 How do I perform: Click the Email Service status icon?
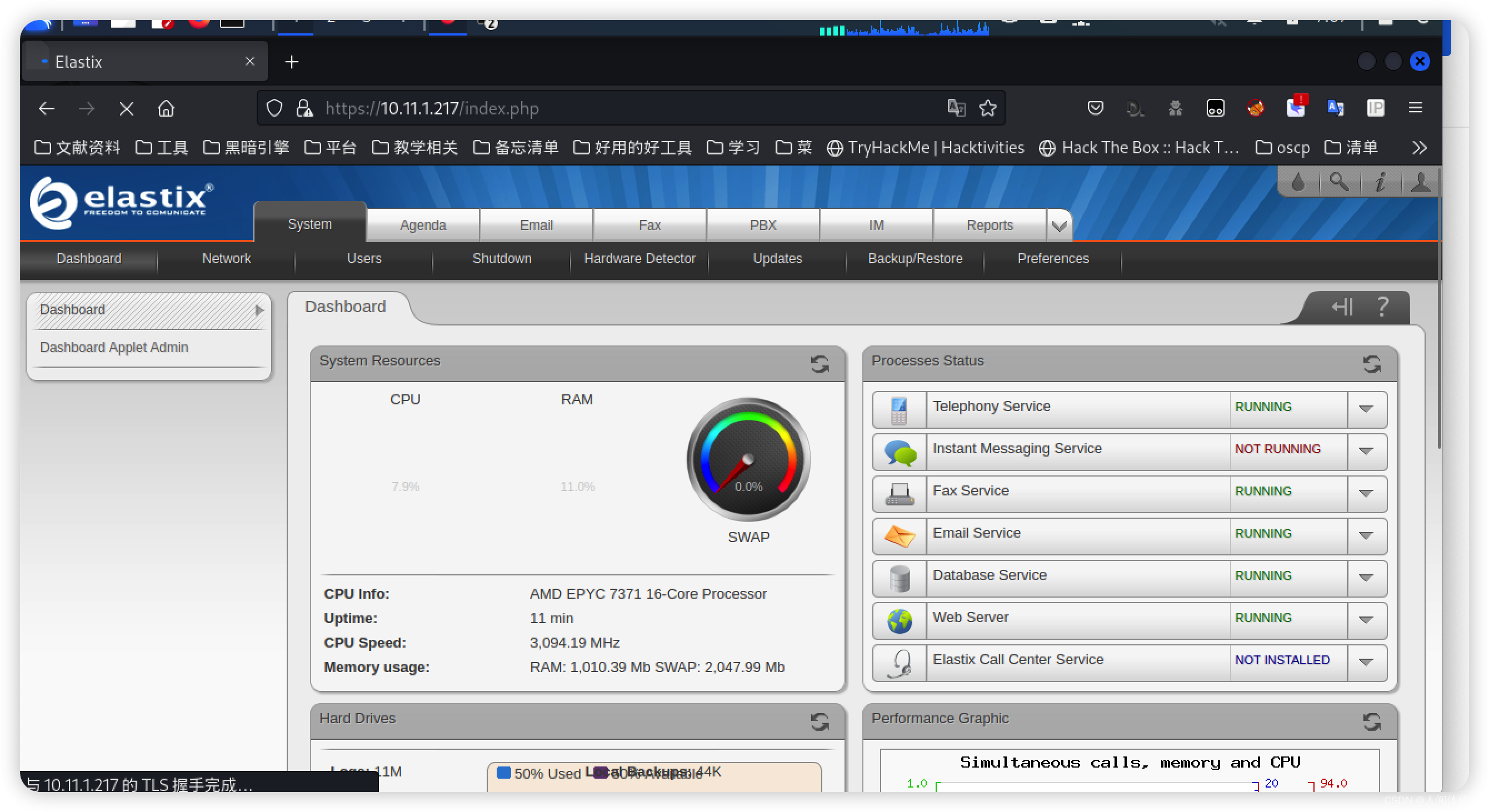[896, 533]
